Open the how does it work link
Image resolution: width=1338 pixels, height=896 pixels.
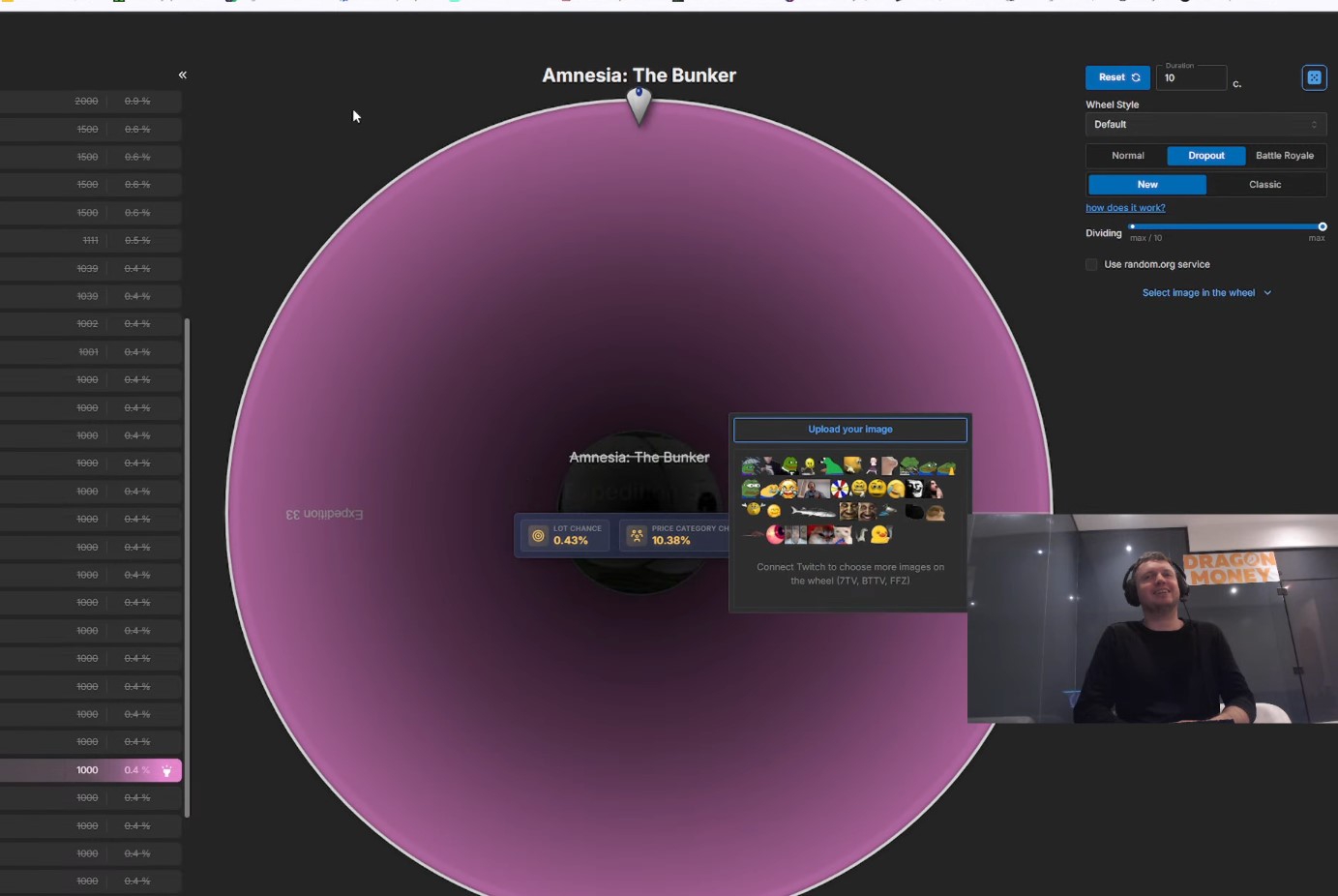coord(1125,208)
